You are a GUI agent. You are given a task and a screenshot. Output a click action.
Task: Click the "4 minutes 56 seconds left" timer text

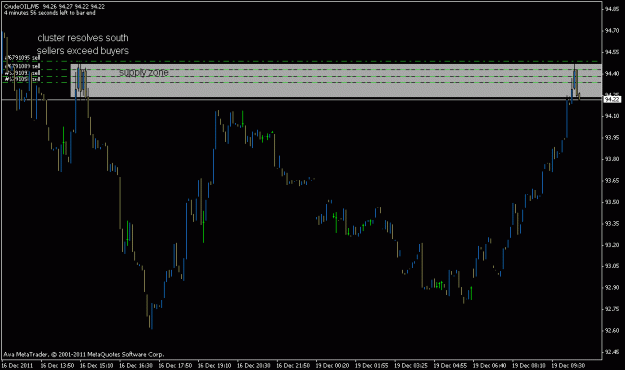(x=50, y=13)
